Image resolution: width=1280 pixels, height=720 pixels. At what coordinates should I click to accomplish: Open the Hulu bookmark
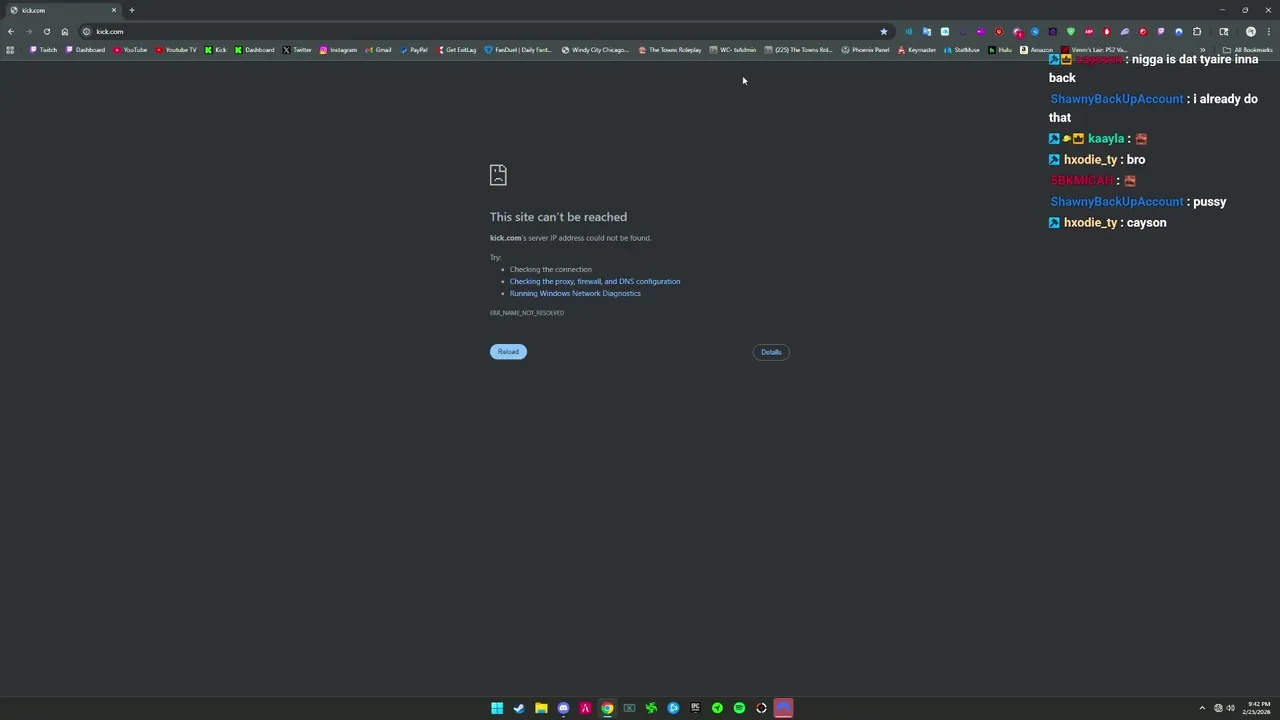point(1000,50)
